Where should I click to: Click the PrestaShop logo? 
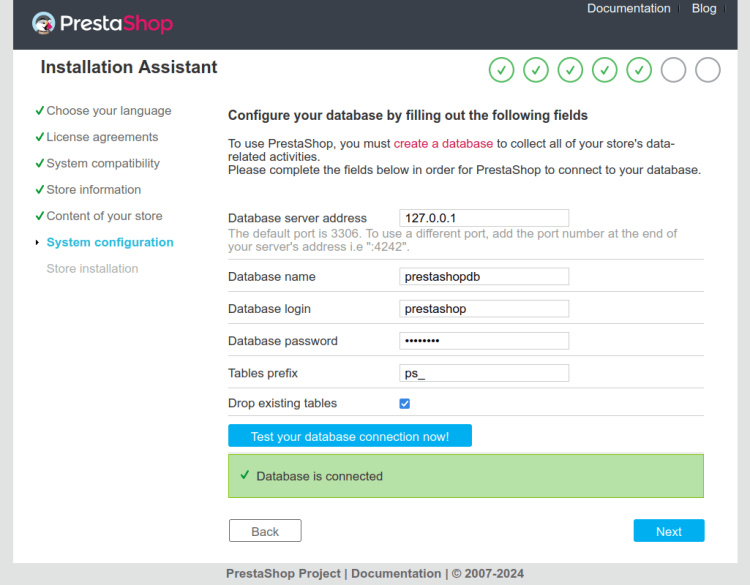102,23
